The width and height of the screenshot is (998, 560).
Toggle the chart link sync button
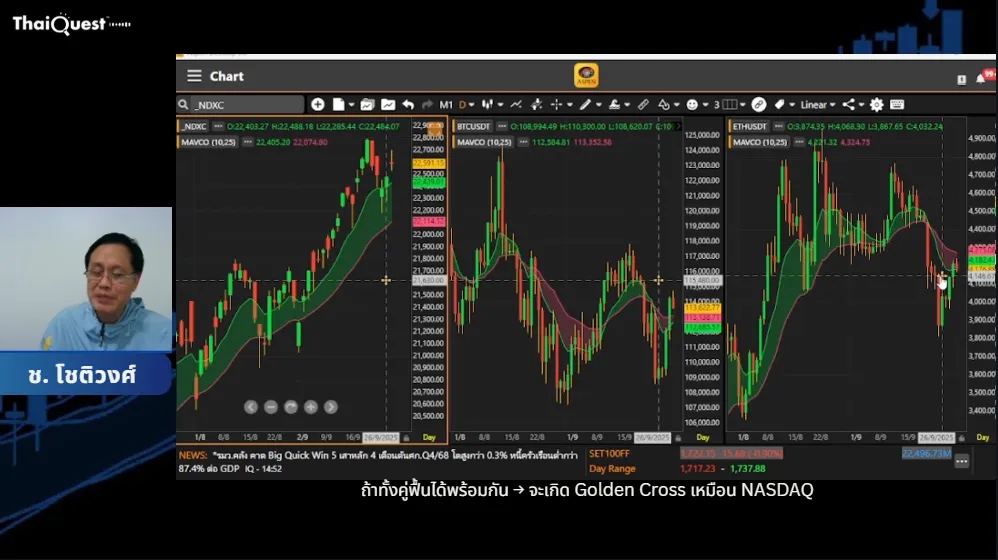click(758, 104)
